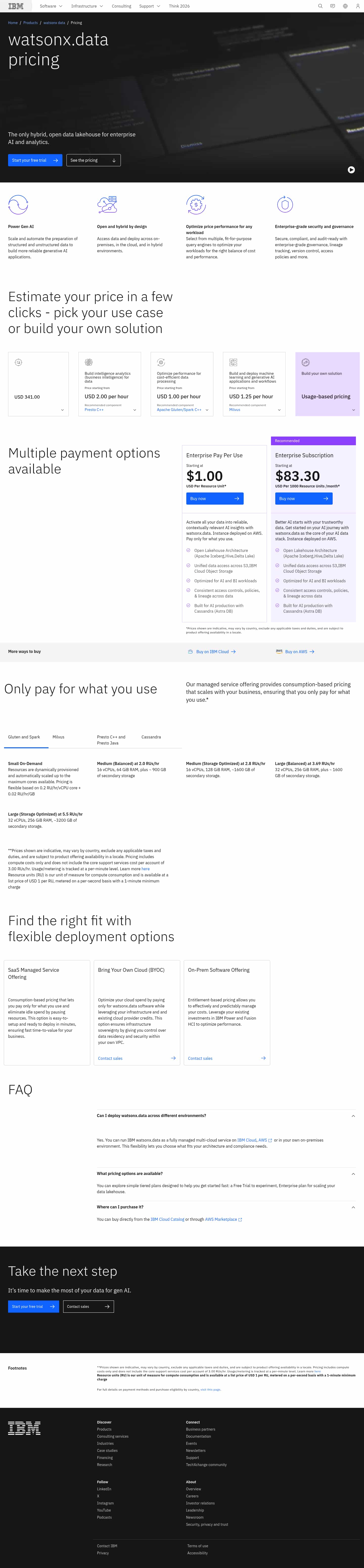The image size is (364, 1568).
Task: Click Start your free trial under Take the next step
Action: point(33,1306)
